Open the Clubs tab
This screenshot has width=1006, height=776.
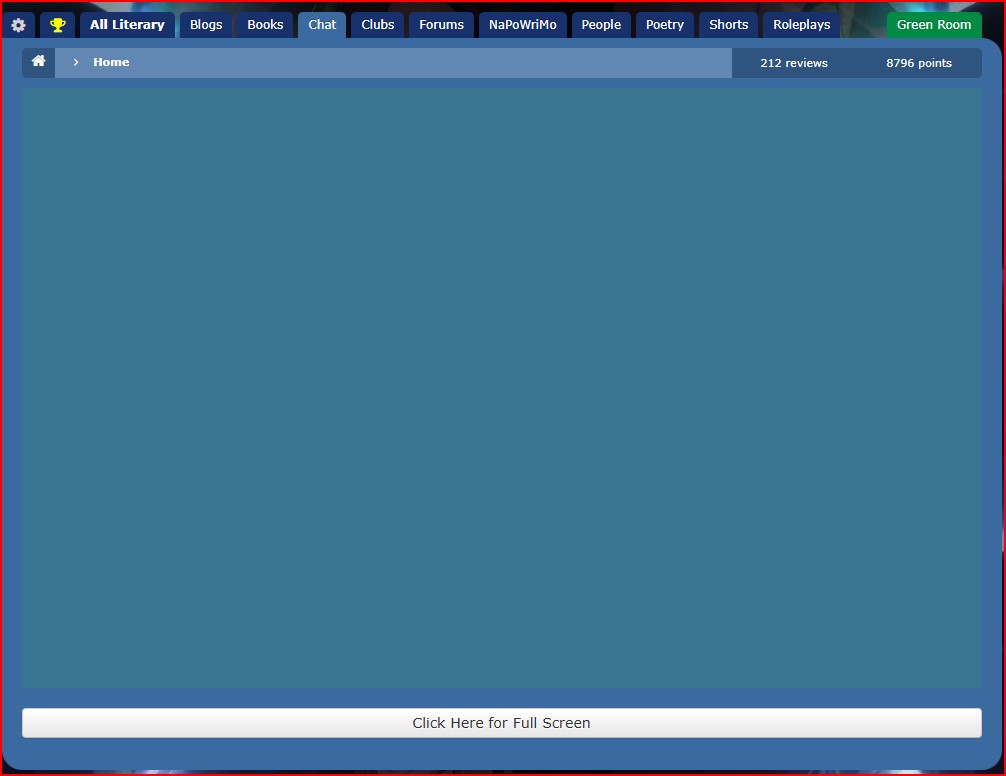(x=378, y=25)
